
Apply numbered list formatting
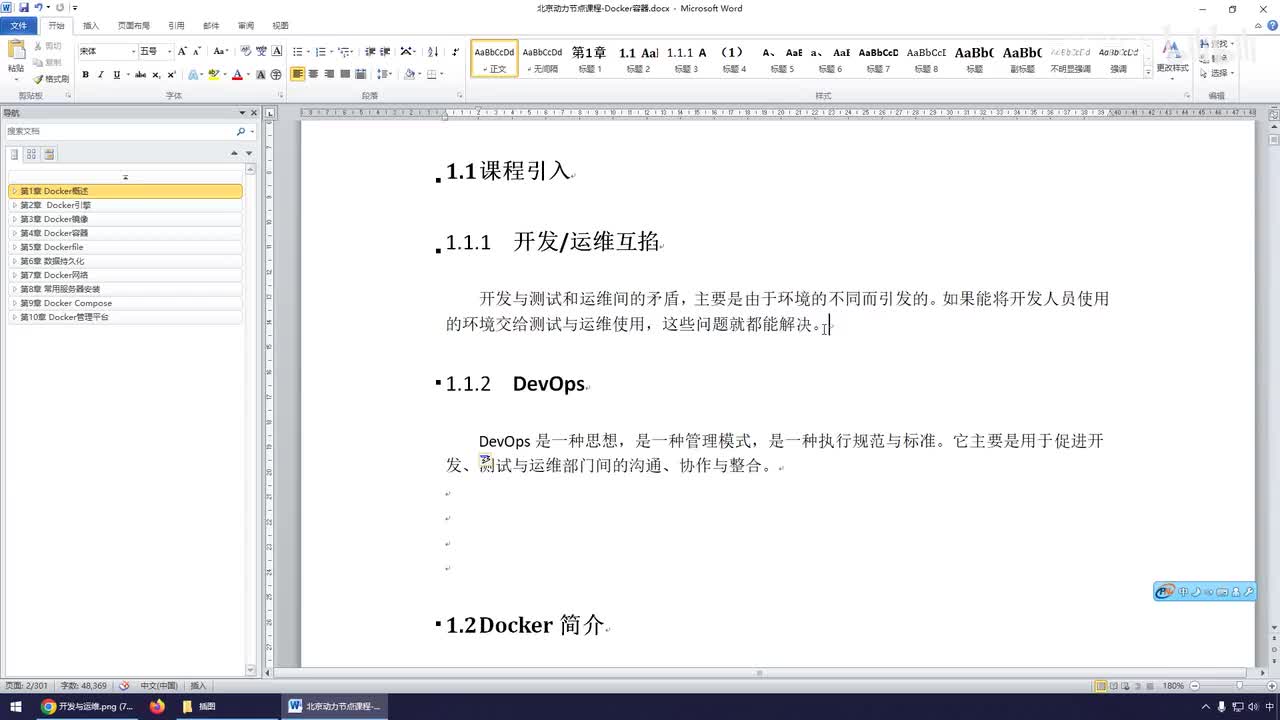[x=321, y=51]
